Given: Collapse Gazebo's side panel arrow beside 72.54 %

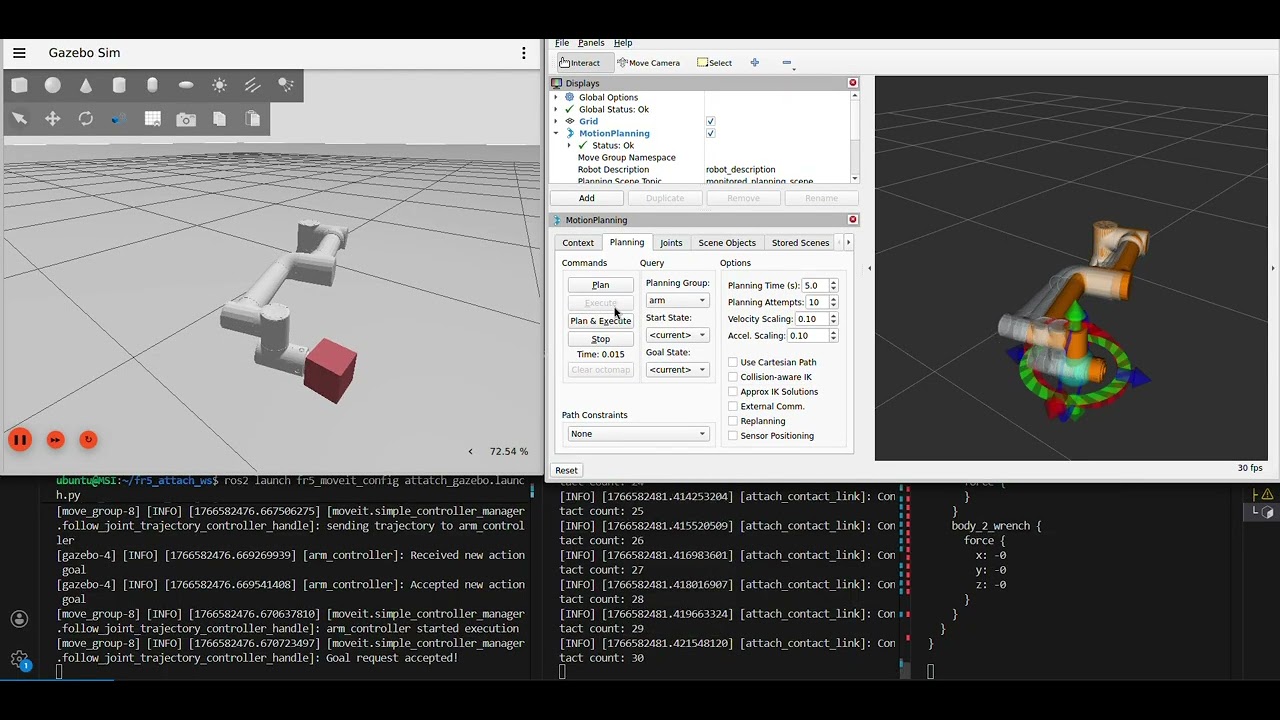Looking at the screenshot, I should [x=471, y=452].
